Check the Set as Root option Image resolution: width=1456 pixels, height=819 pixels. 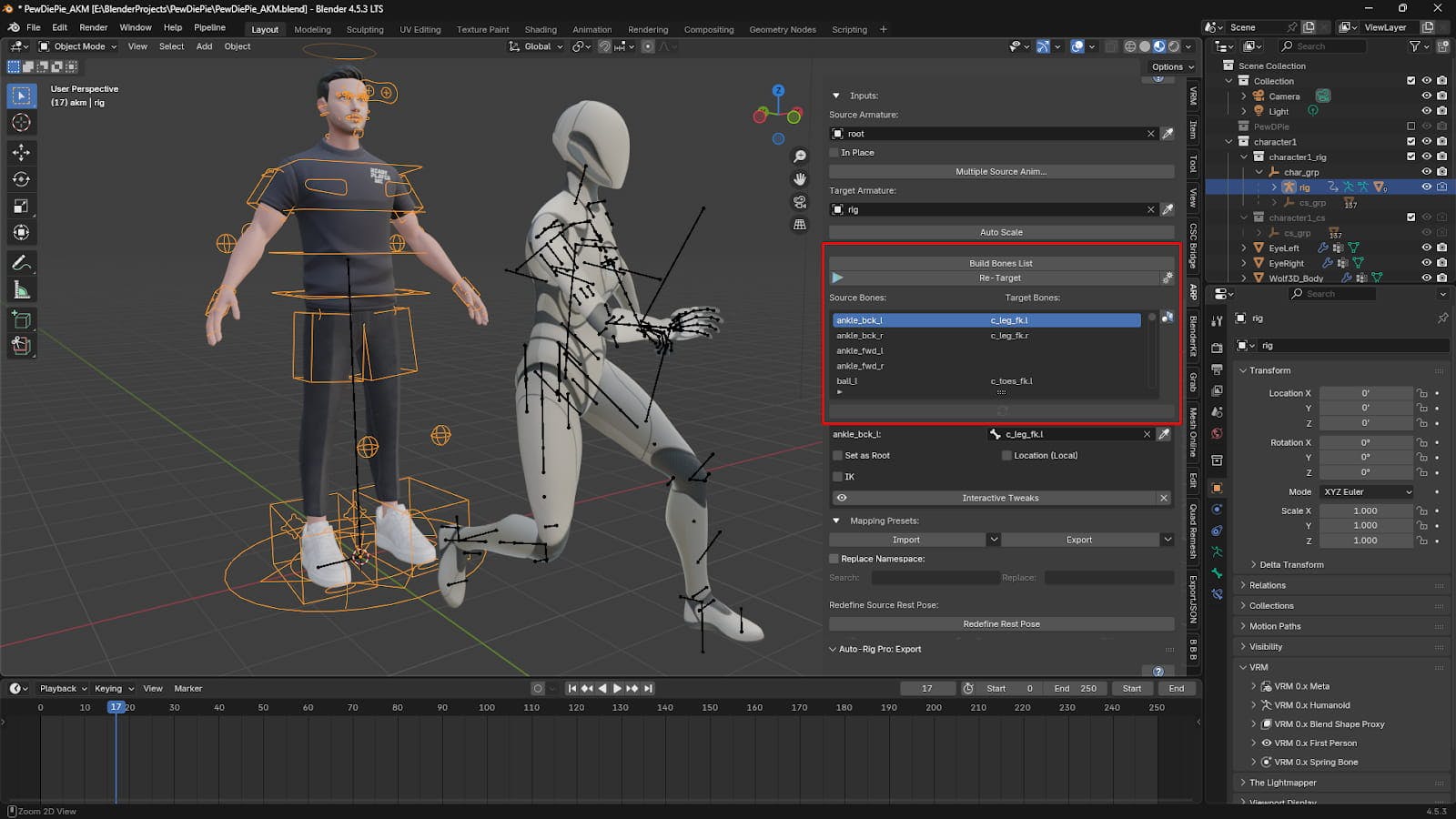(838, 456)
